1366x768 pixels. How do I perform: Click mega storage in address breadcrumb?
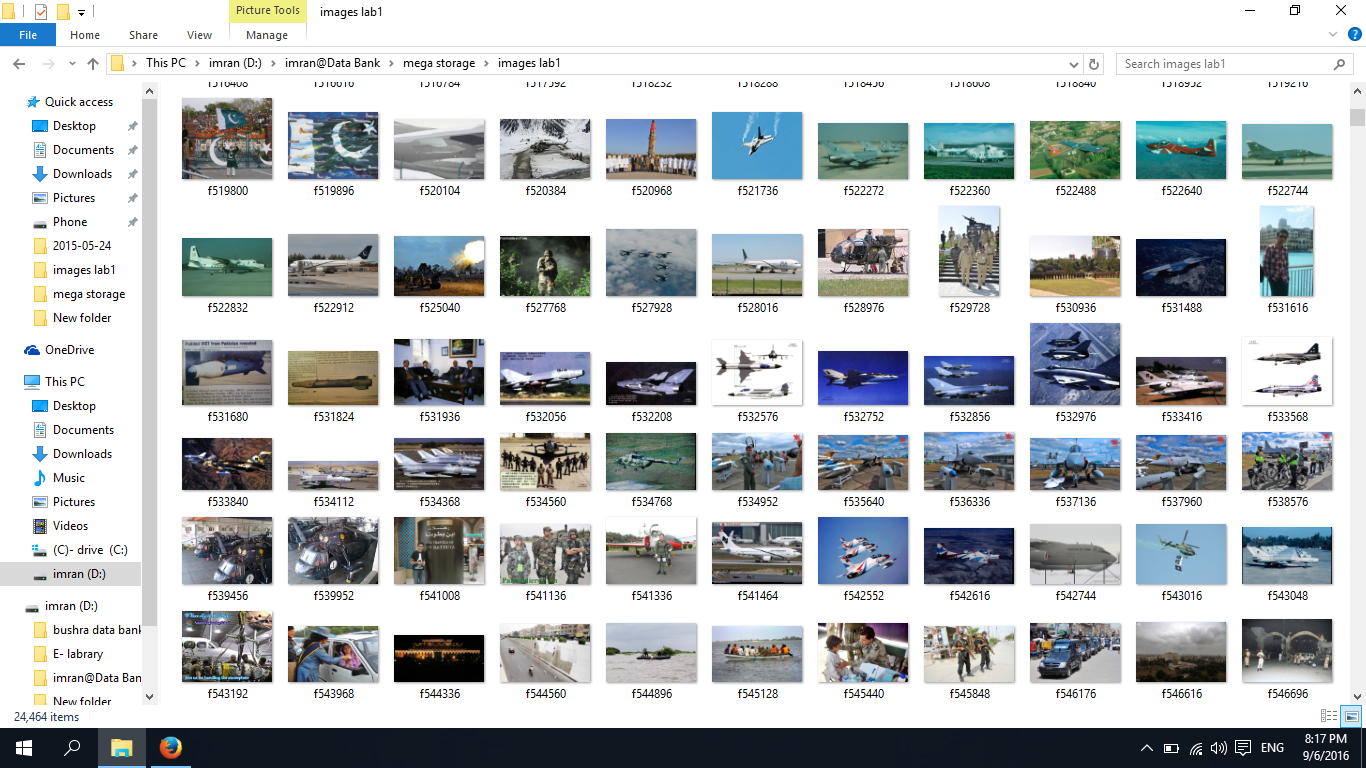pyautogui.click(x=439, y=63)
